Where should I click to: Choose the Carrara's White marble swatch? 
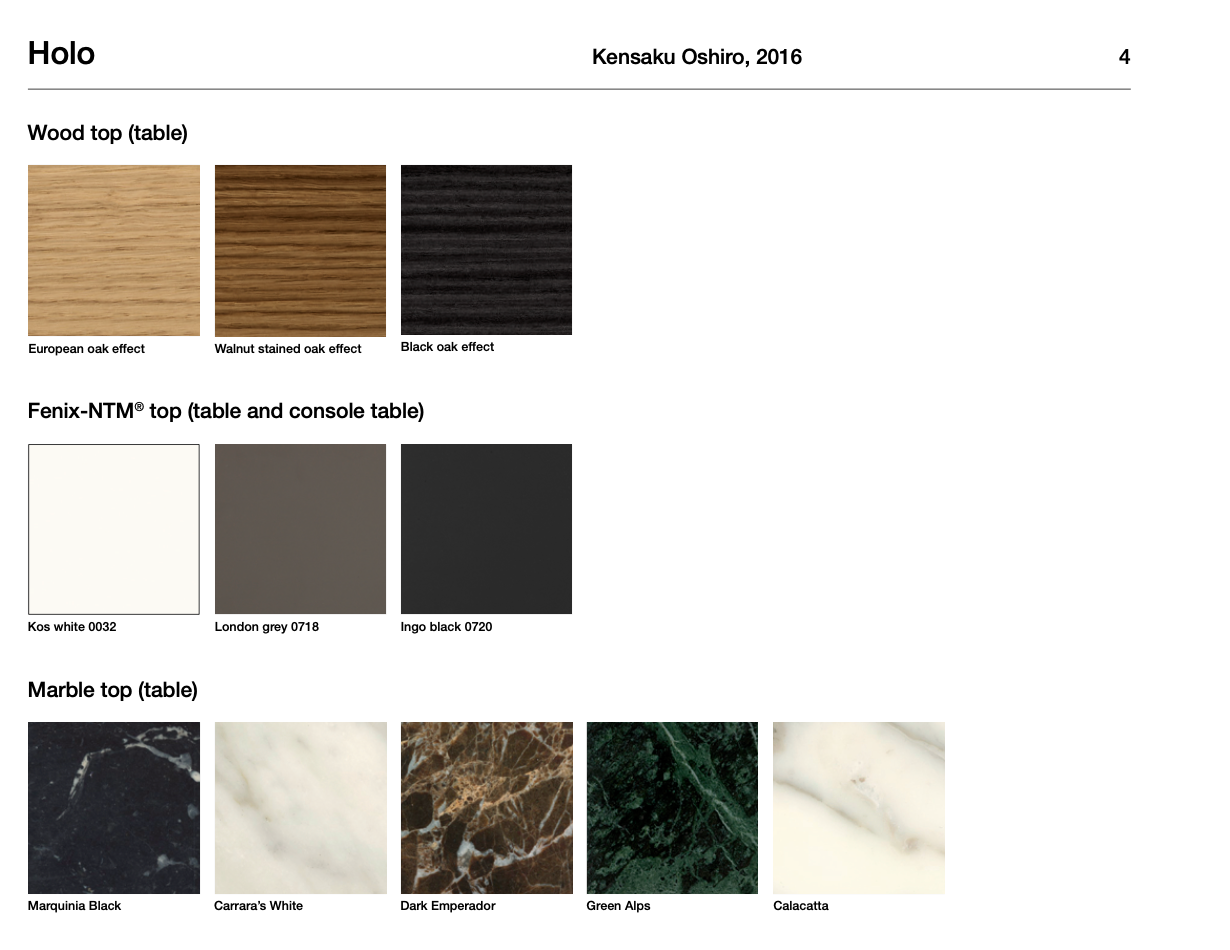[300, 808]
